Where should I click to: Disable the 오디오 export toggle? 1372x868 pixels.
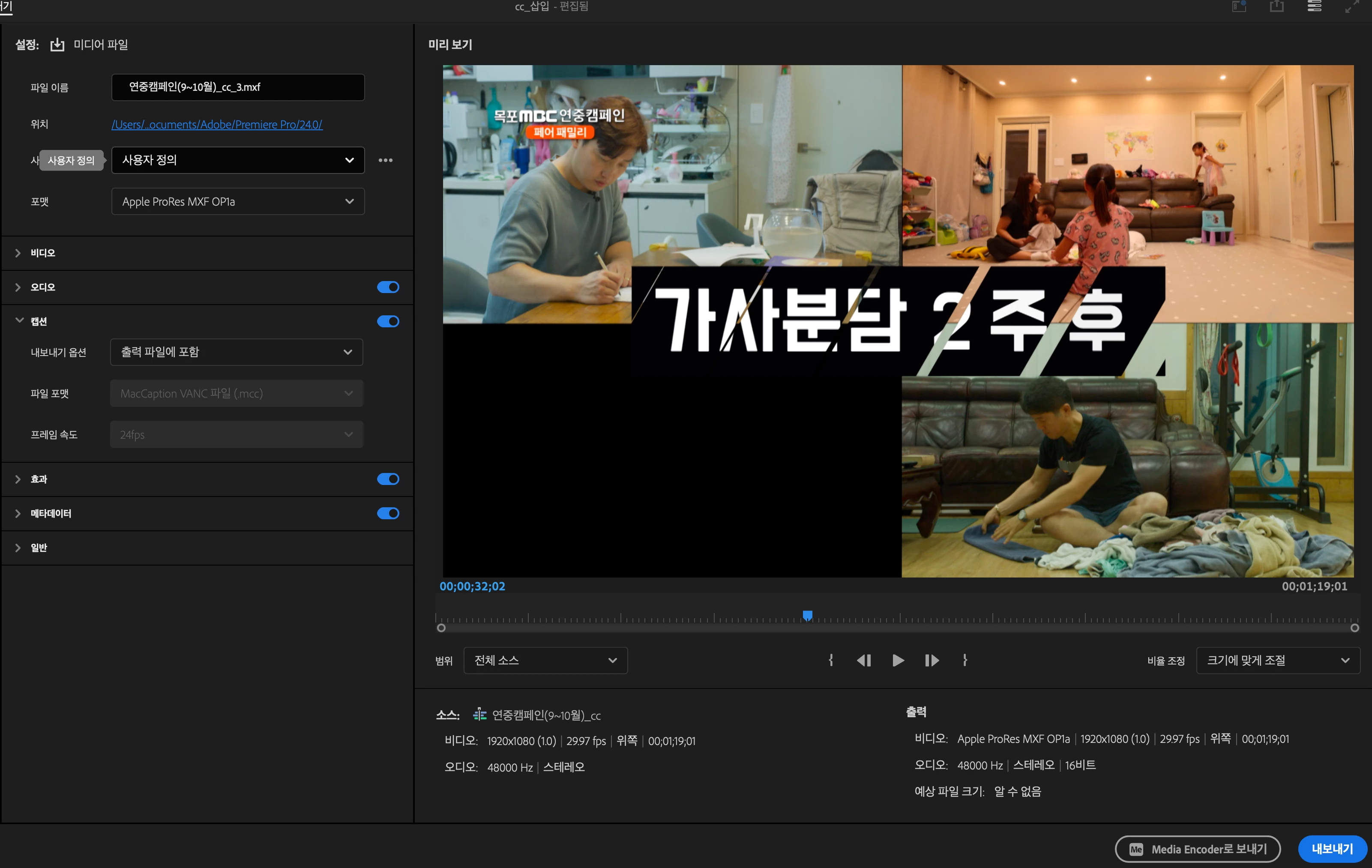point(388,287)
